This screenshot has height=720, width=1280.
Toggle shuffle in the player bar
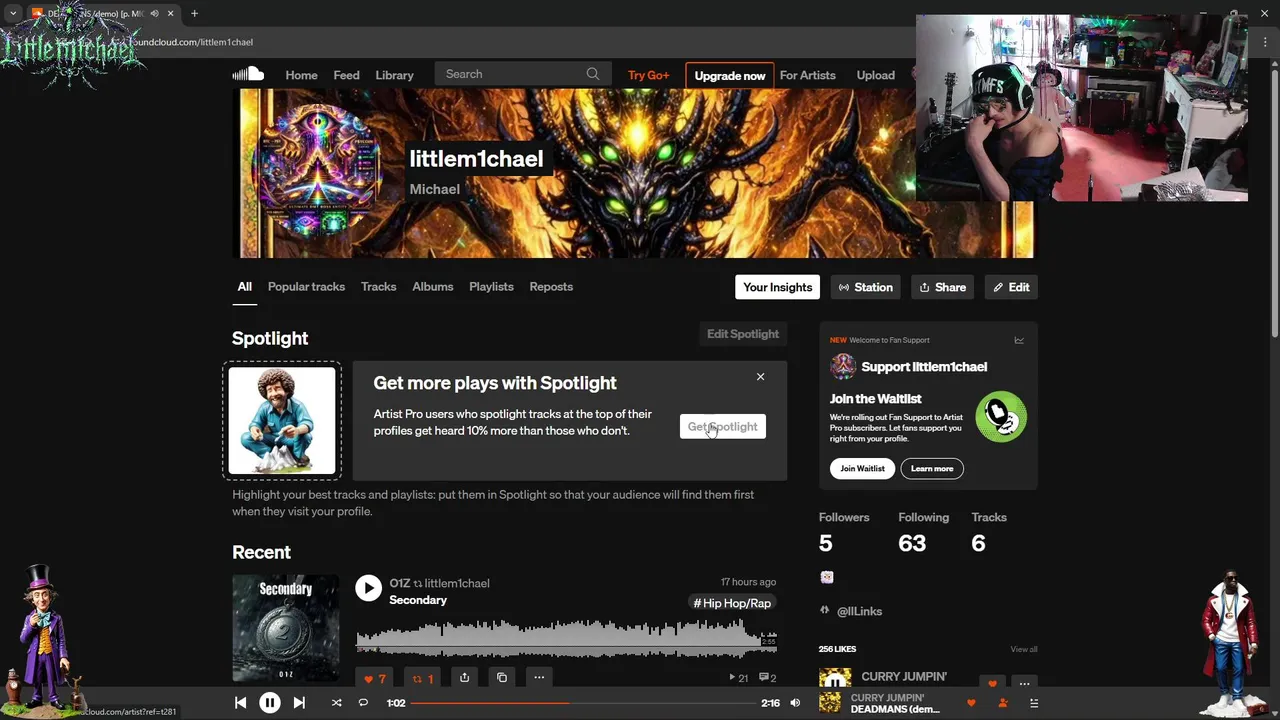(336, 703)
